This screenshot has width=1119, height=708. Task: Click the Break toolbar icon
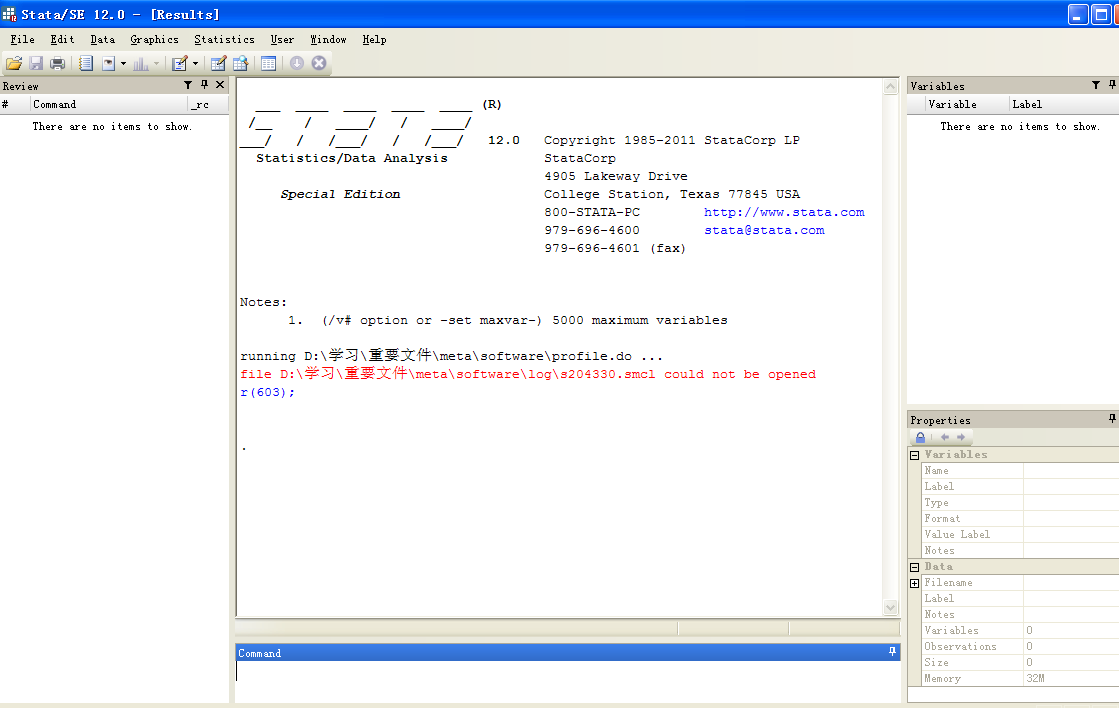319,64
